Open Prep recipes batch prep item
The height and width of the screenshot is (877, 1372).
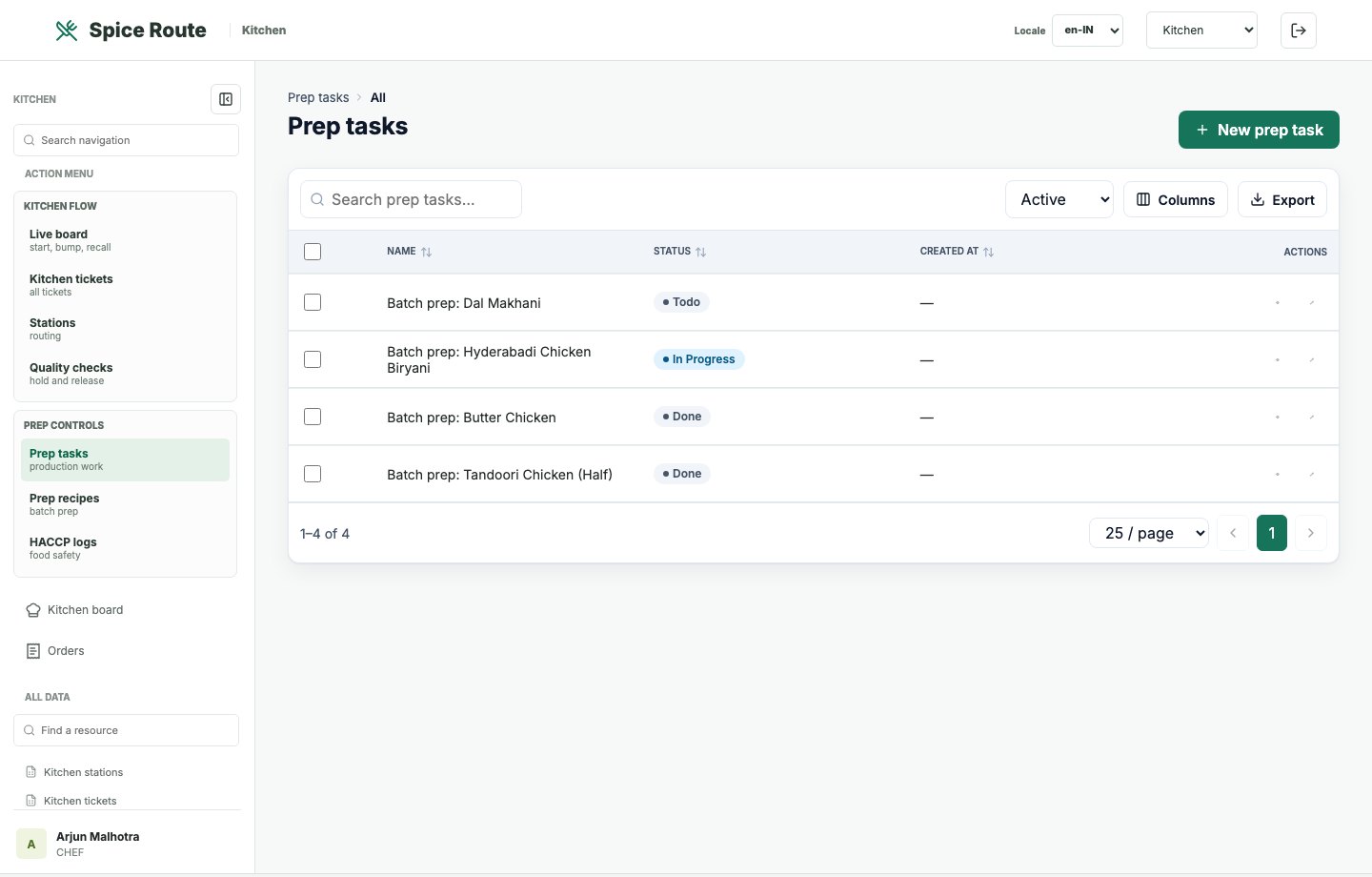[x=126, y=504]
